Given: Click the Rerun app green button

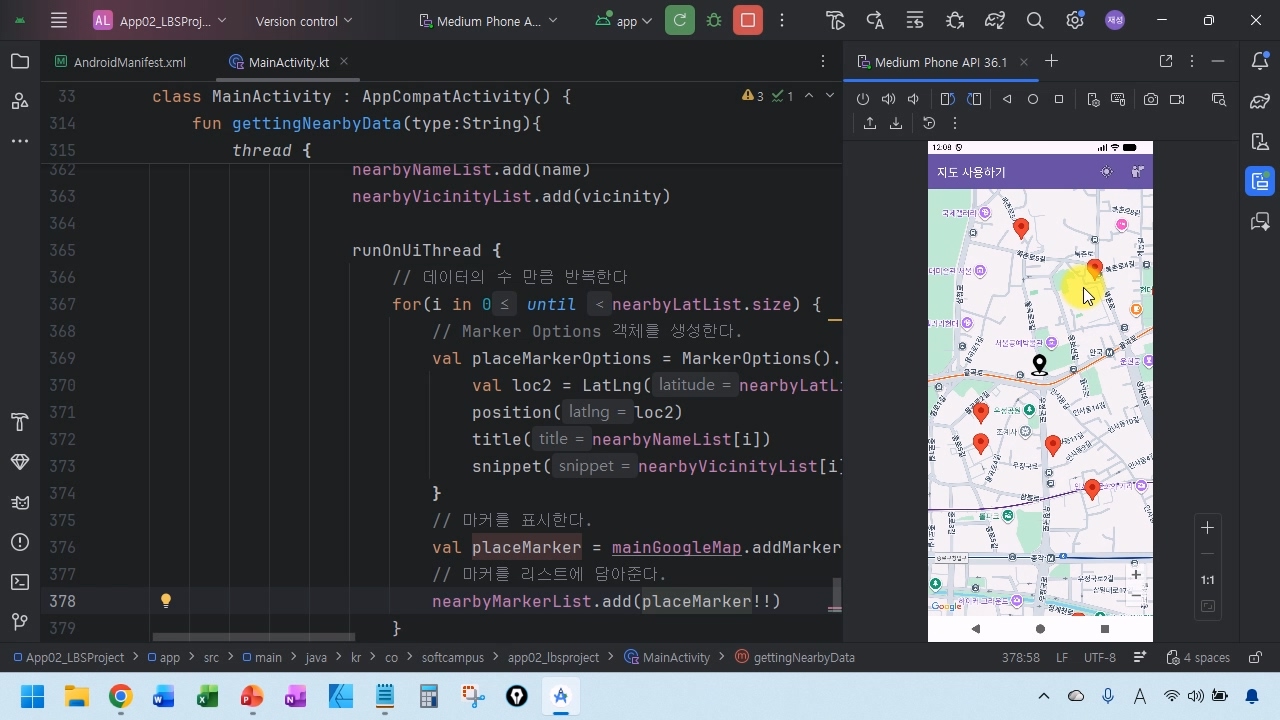Looking at the screenshot, I should point(679,20).
